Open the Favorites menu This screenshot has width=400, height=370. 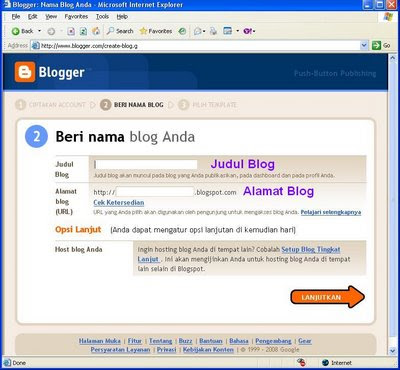(76, 16)
